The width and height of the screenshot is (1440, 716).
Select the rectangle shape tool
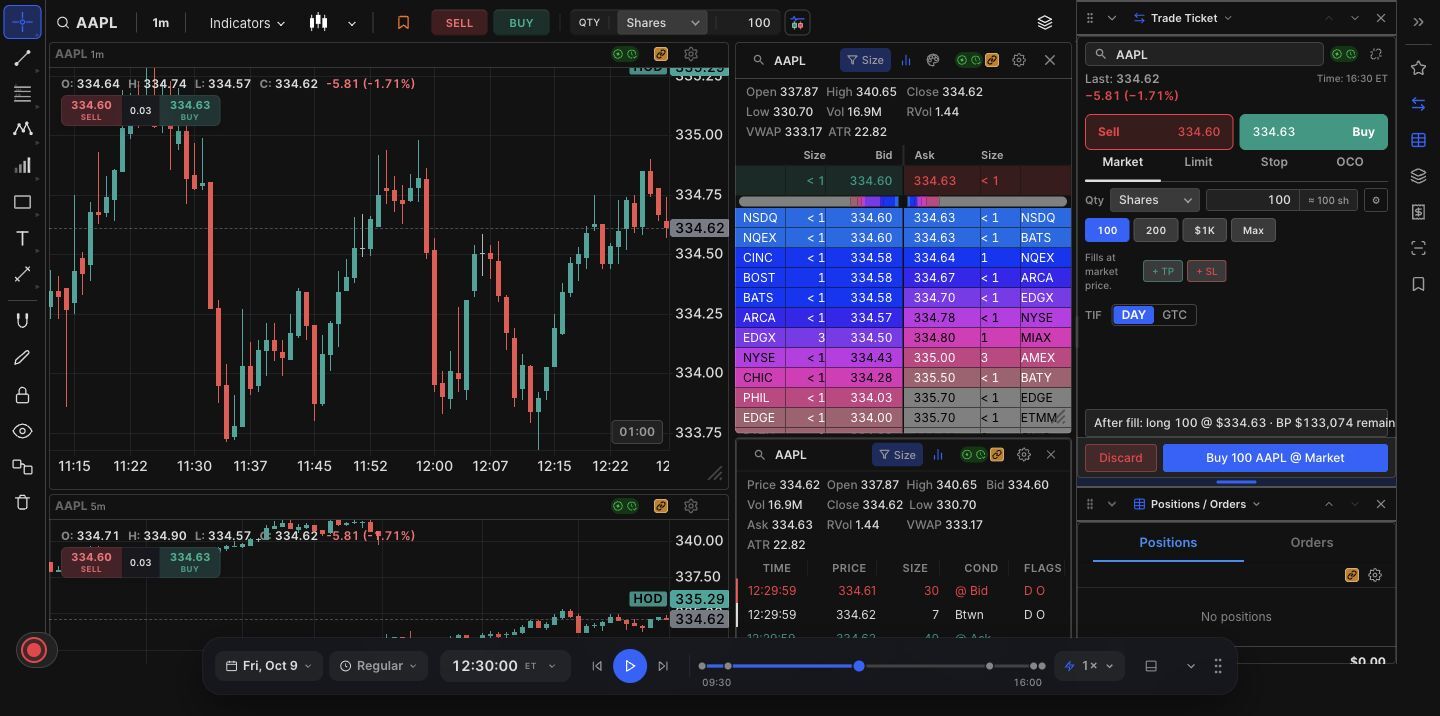22,202
